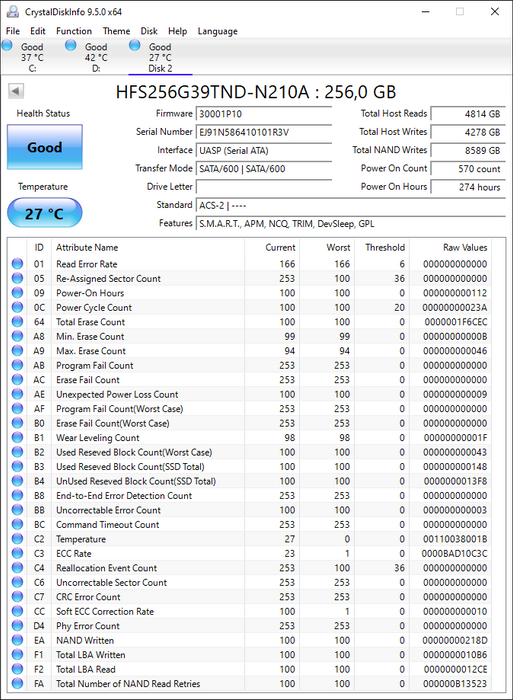Click the 27 °C temperature button
This screenshot has width=513, height=700.
(x=45, y=213)
